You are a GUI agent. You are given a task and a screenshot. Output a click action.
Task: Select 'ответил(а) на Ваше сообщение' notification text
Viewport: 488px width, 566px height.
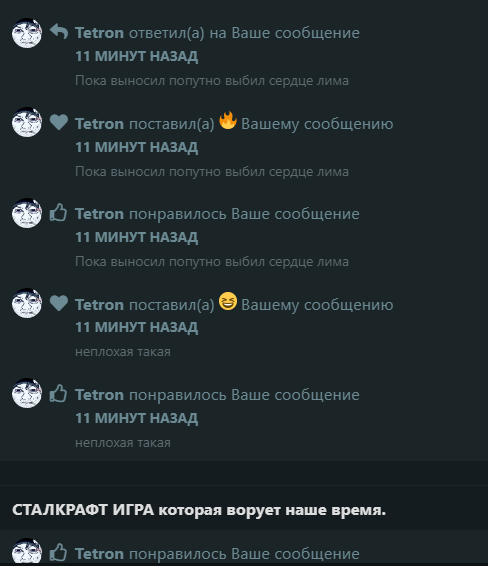click(x=244, y=33)
